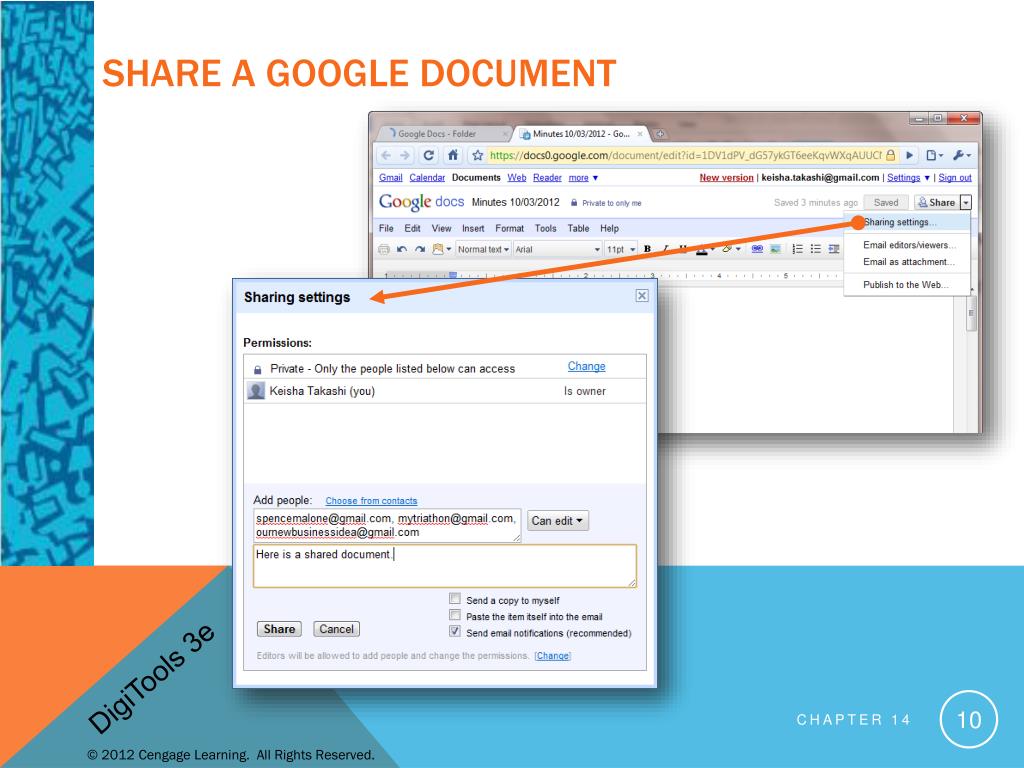Select Email editors/viewers option
1024x768 pixels.
pyautogui.click(x=906, y=245)
